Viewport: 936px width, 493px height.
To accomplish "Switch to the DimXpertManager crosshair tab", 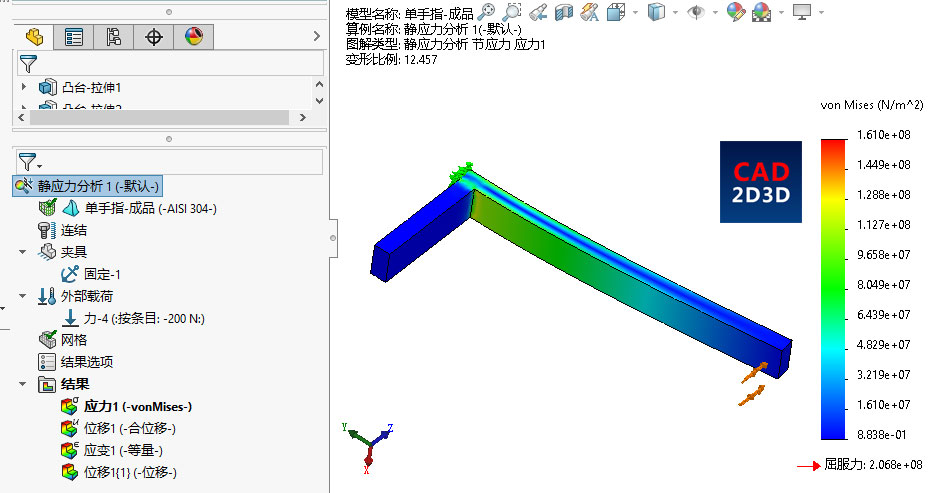I will 153,37.
